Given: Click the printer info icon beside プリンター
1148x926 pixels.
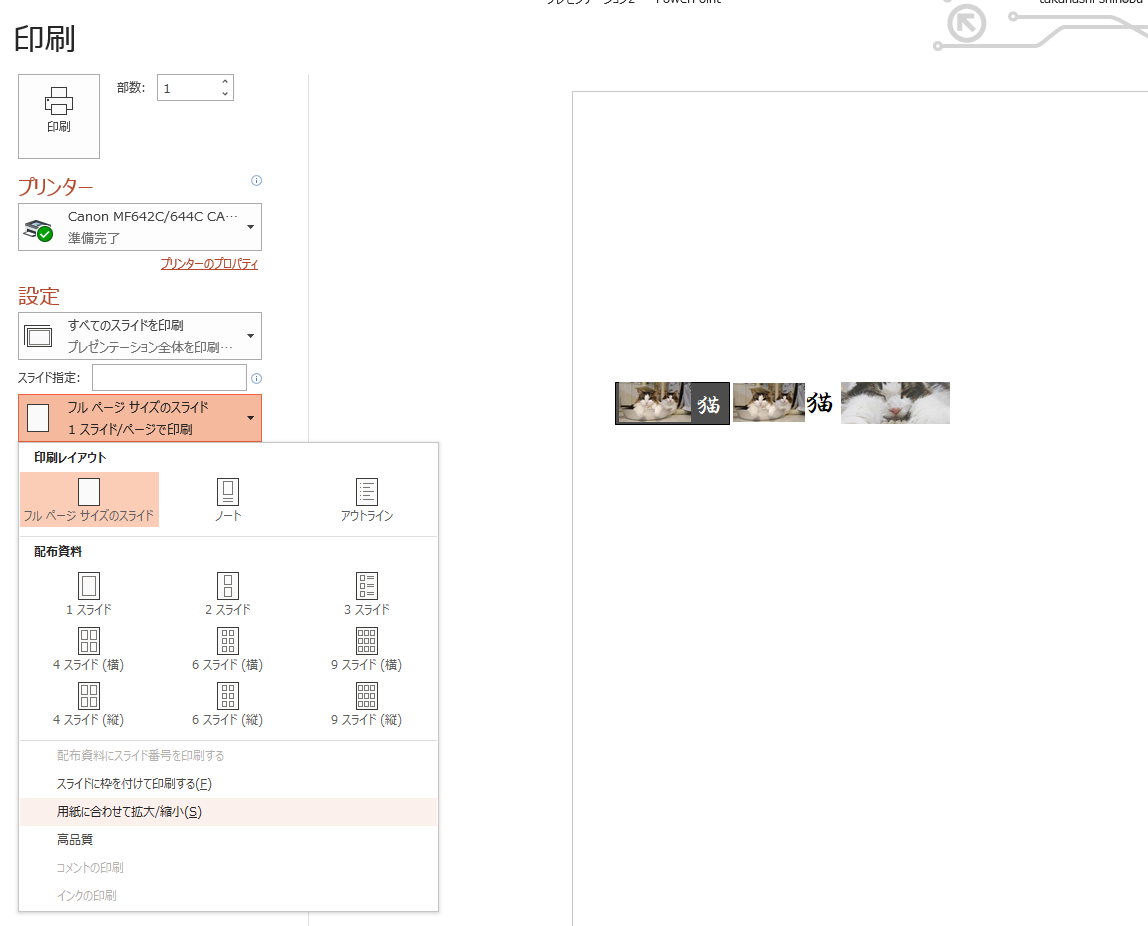Looking at the screenshot, I should click(256, 181).
